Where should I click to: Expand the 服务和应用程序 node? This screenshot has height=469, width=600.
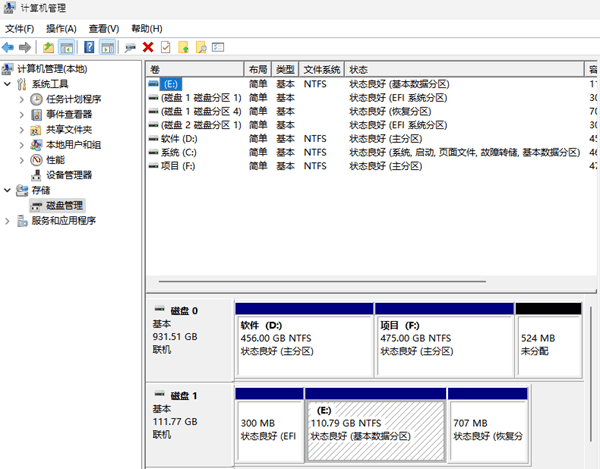pyautogui.click(x=9, y=220)
